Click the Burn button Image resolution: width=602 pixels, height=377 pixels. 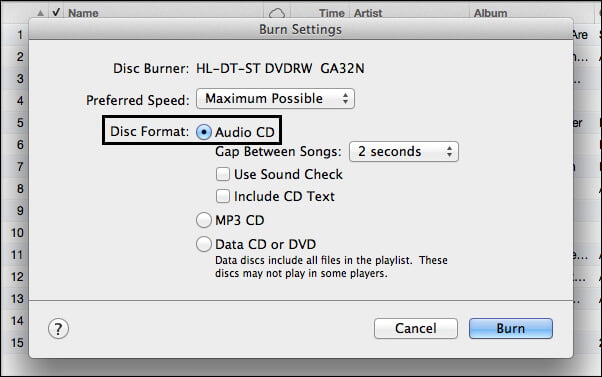(511, 328)
